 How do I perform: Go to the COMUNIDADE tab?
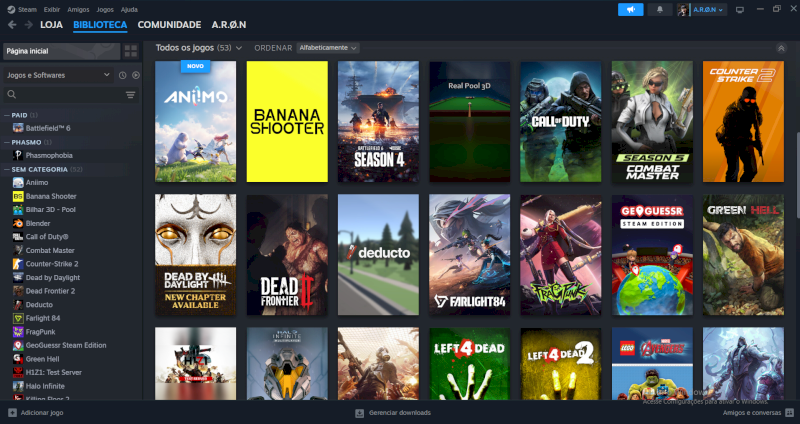tap(169, 25)
